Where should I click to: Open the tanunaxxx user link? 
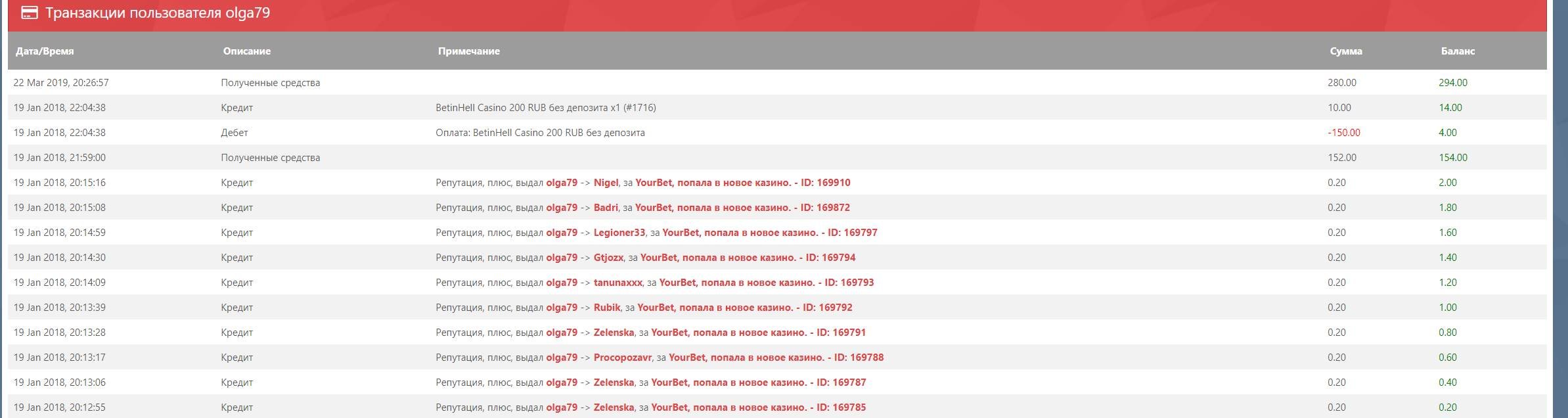[617, 283]
